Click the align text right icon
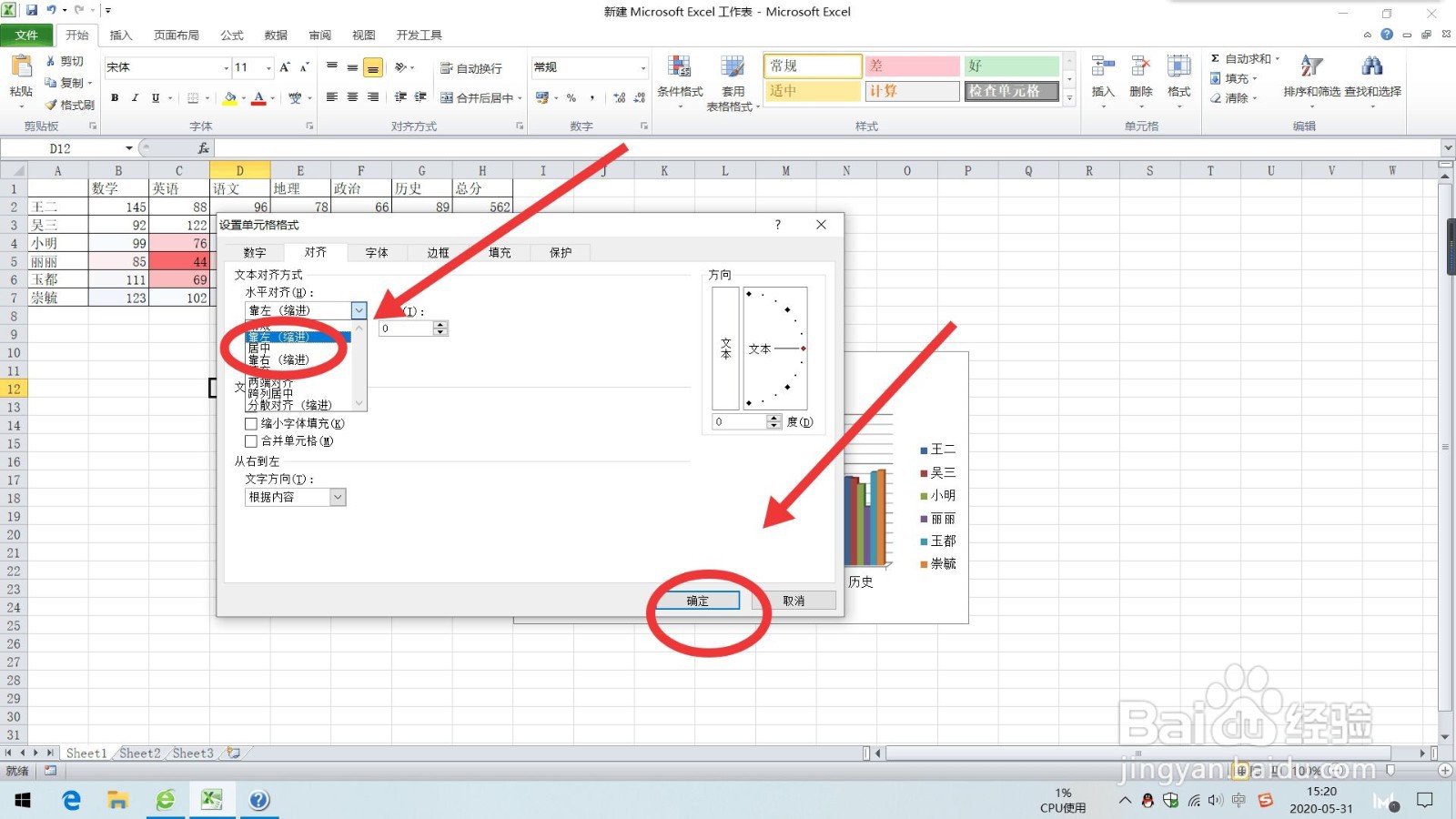Image resolution: width=1456 pixels, height=819 pixels. pos(373,97)
